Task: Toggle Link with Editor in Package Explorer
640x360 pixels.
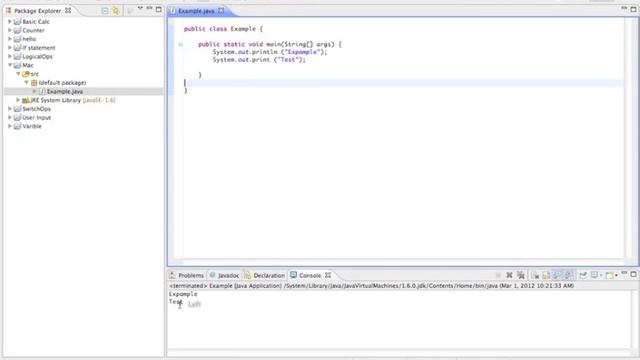Action: pos(116,11)
